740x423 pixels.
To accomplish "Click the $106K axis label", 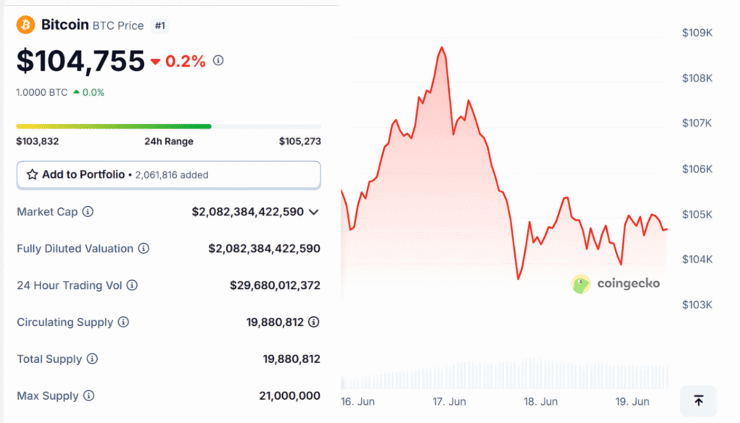I will click(697, 169).
